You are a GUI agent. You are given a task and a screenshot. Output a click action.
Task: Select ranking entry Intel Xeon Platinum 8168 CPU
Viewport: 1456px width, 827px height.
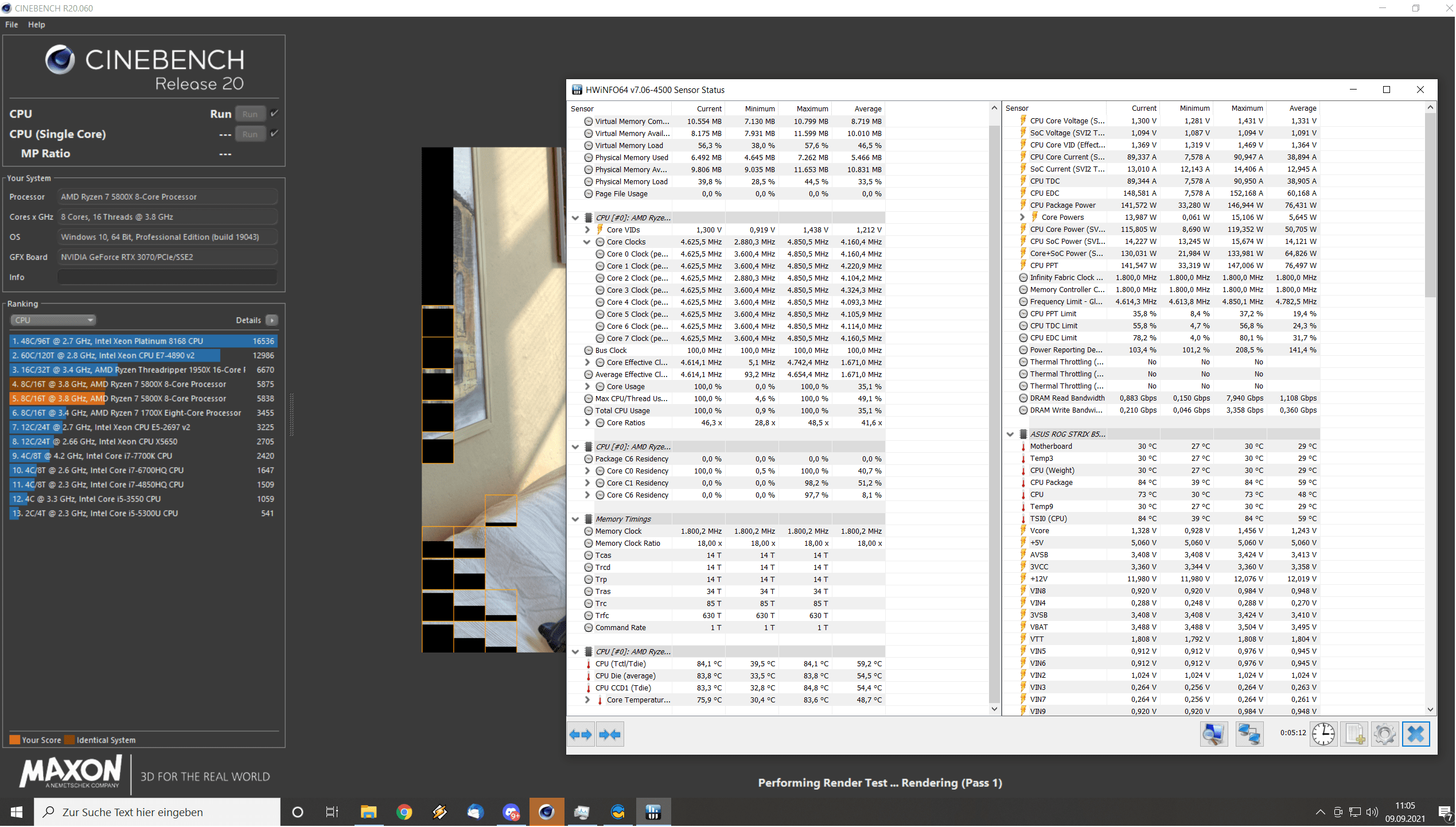pos(143,341)
